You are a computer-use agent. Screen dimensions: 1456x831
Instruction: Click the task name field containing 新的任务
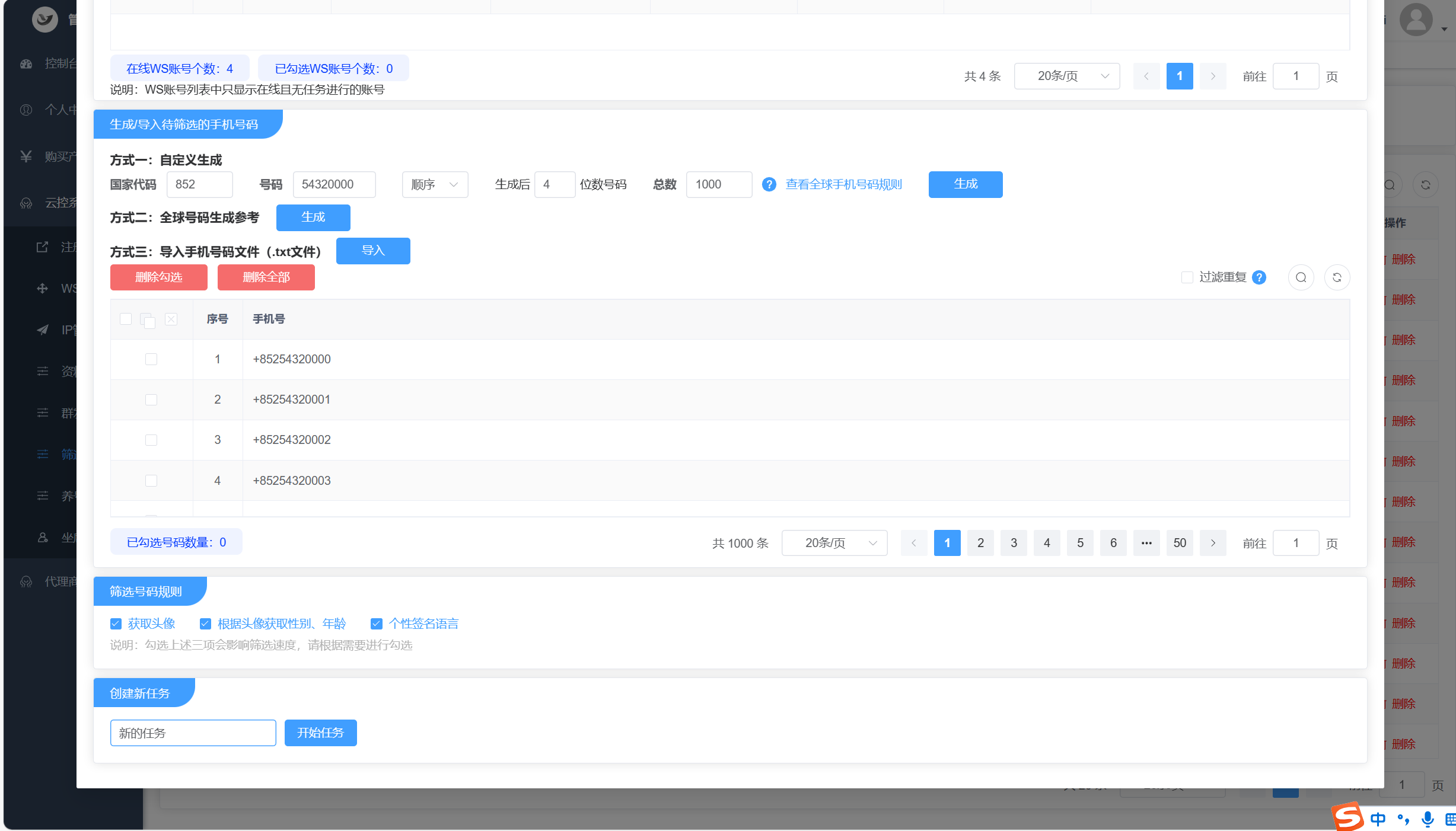coord(193,733)
